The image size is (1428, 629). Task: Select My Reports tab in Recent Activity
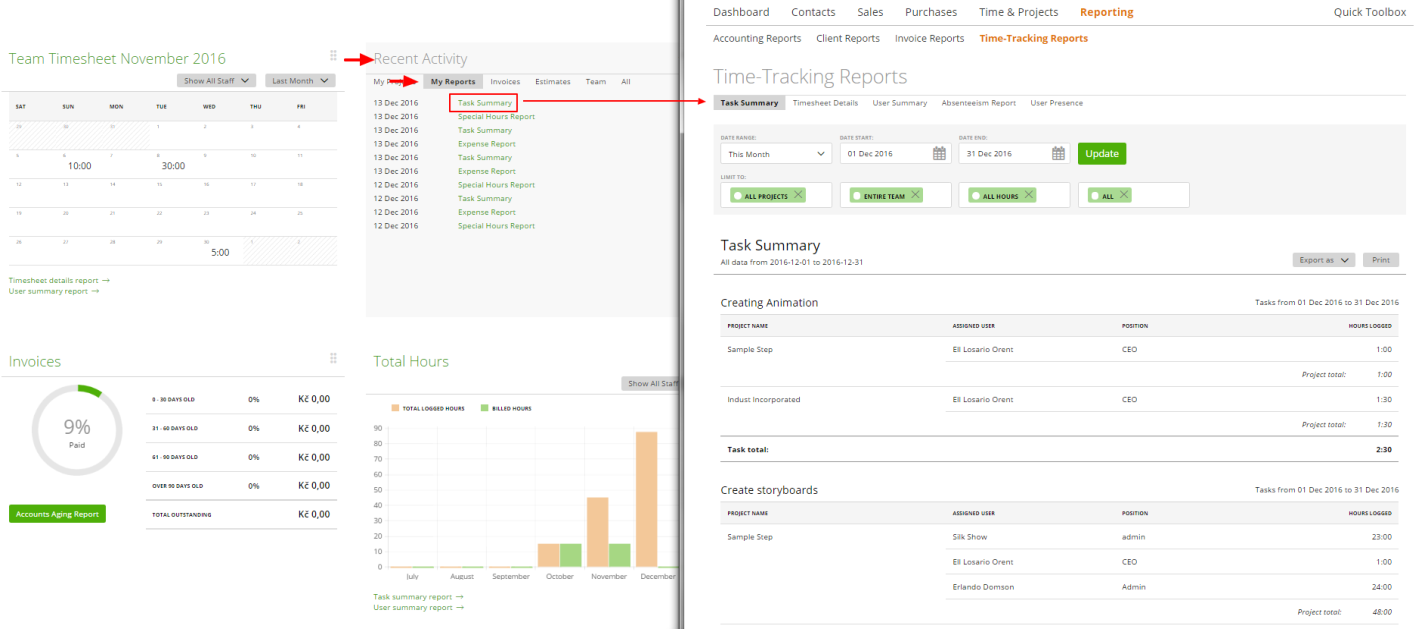point(453,82)
